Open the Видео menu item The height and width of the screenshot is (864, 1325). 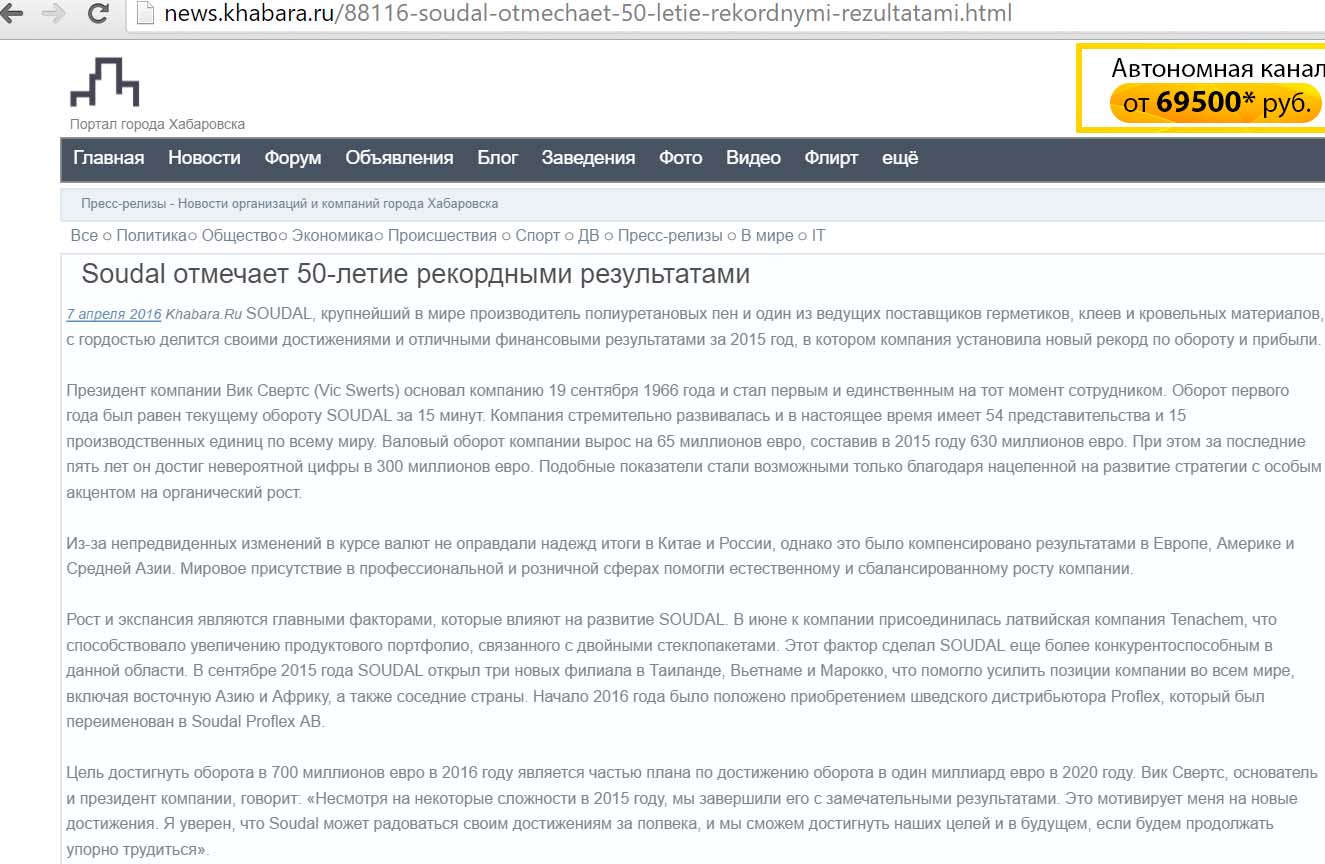[753, 158]
